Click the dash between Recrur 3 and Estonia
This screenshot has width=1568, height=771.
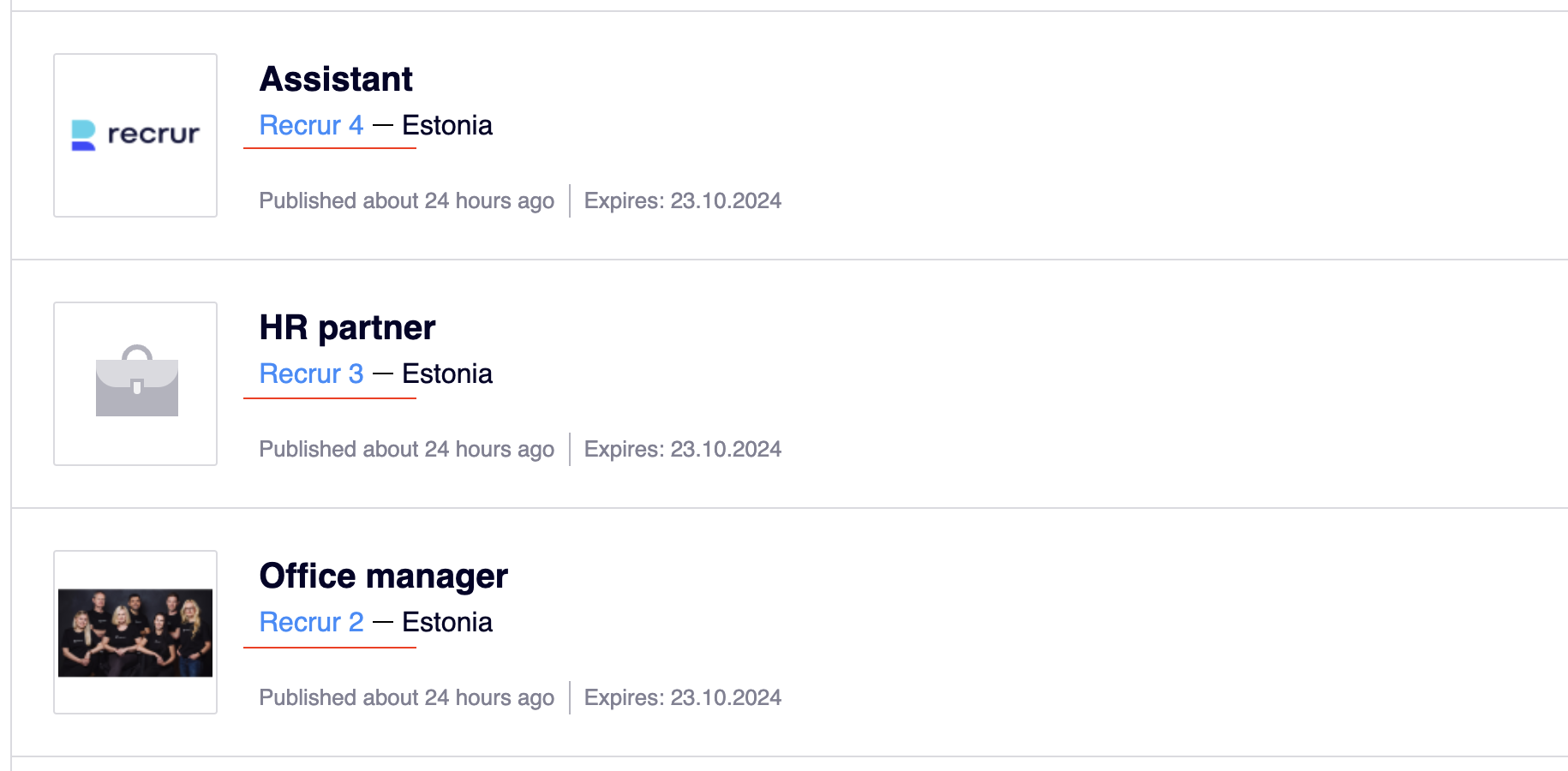383,374
